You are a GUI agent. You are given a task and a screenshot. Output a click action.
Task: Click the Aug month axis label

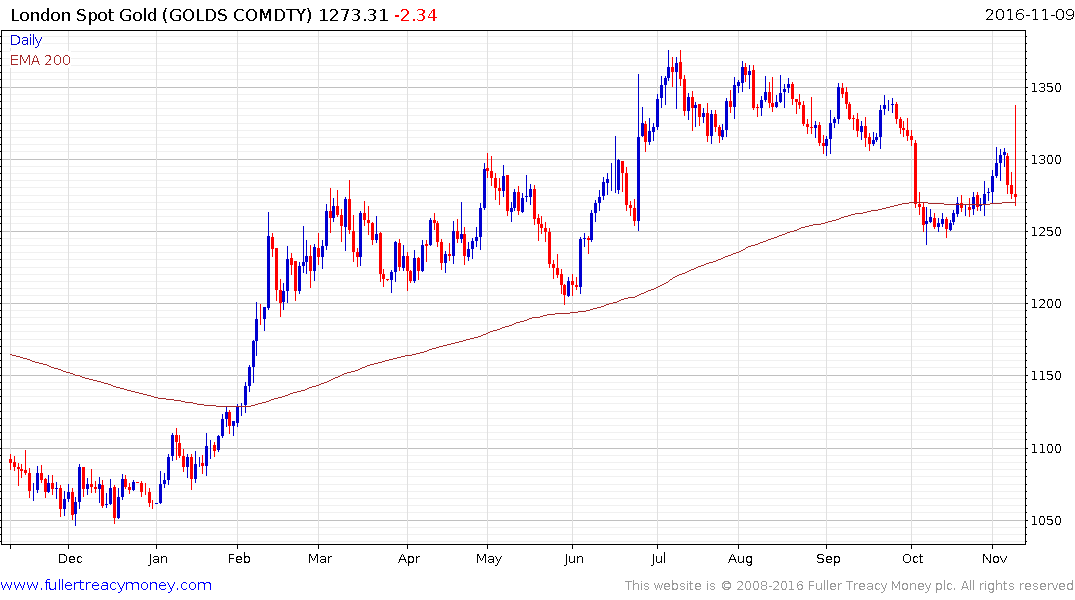click(x=740, y=559)
